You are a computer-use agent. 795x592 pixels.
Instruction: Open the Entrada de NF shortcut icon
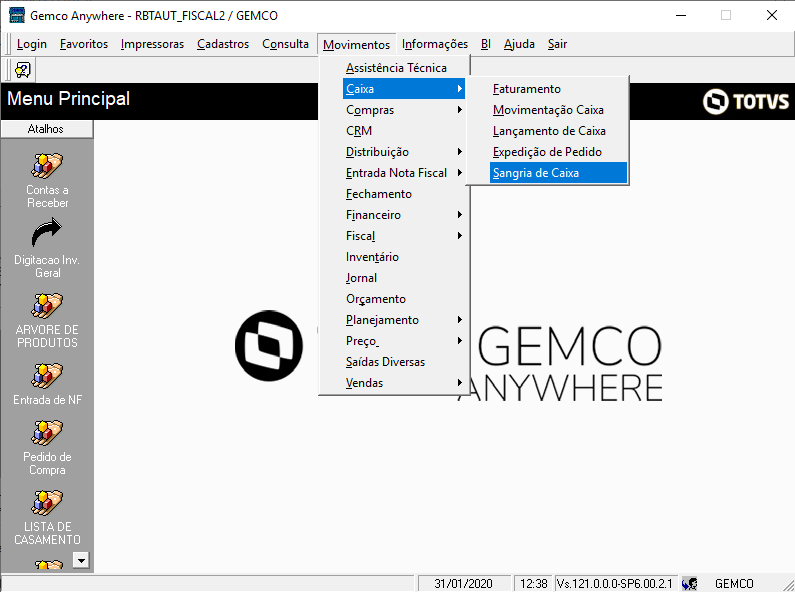point(47,376)
